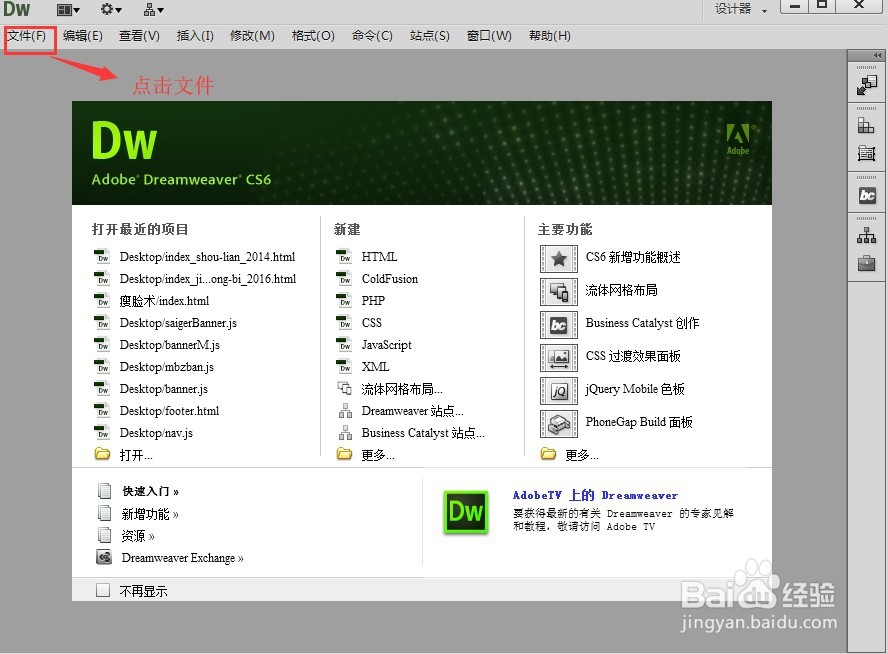
Task: Open the AdobeTV 上的 Dreamweaver link
Action: [x=595, y=495]
